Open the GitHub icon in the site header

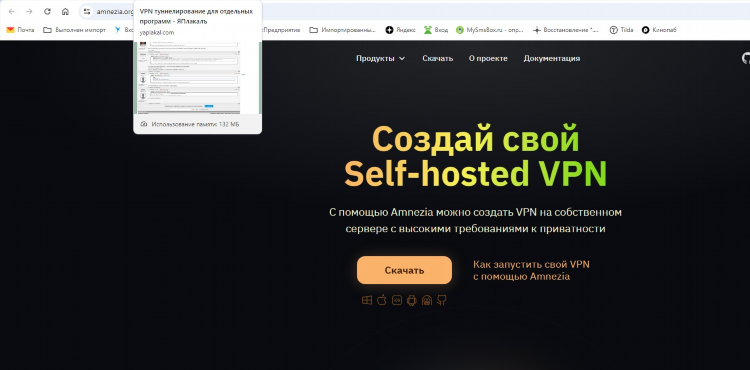click(x=746, y=58)
